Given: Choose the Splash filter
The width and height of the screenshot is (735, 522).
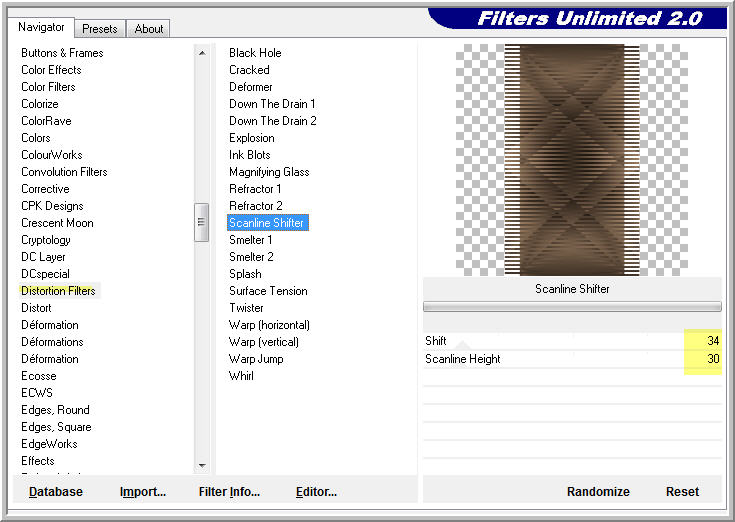Looking at the screenshot, I should point(245,274).
